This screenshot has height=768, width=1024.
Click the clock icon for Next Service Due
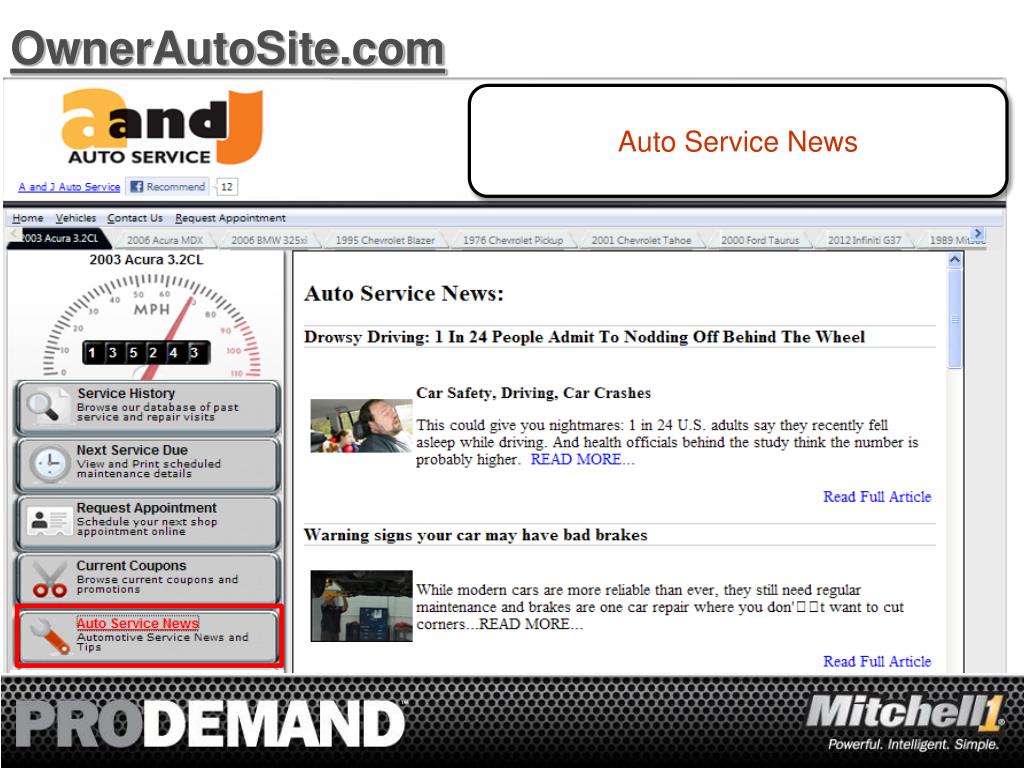(x=48, y=464)
